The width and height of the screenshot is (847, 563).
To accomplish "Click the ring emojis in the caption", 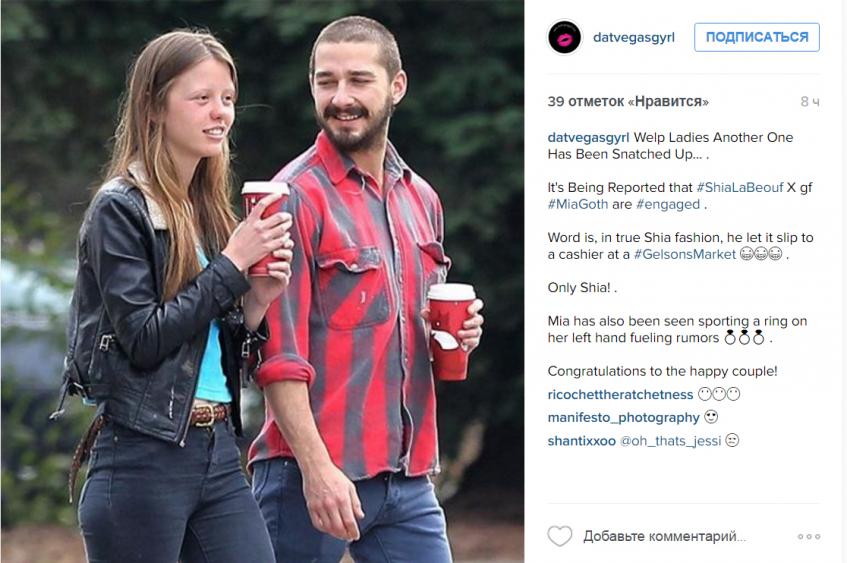I will pyautogui.click(x=744, y=338).
